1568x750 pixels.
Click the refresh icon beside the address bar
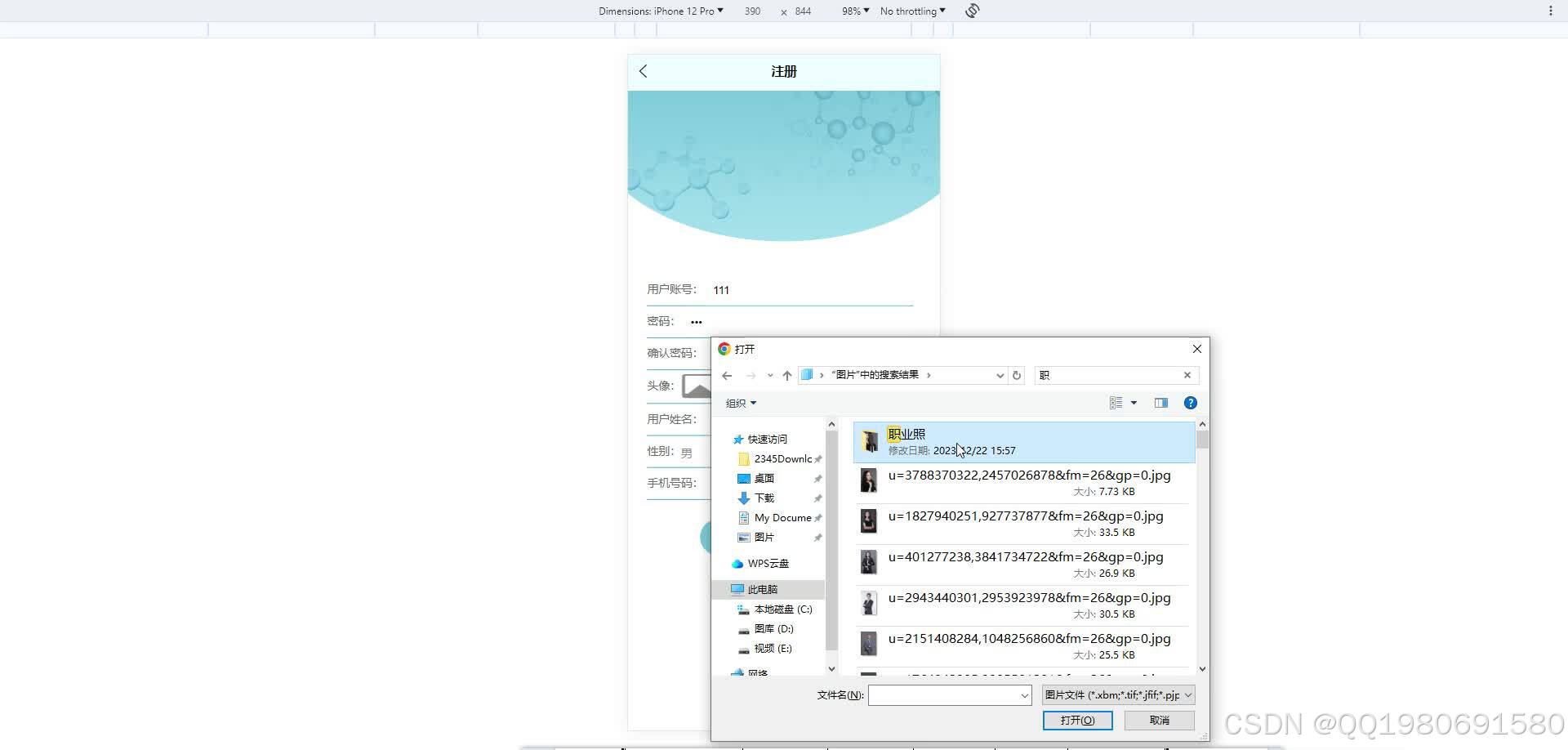coord(1017,375)
